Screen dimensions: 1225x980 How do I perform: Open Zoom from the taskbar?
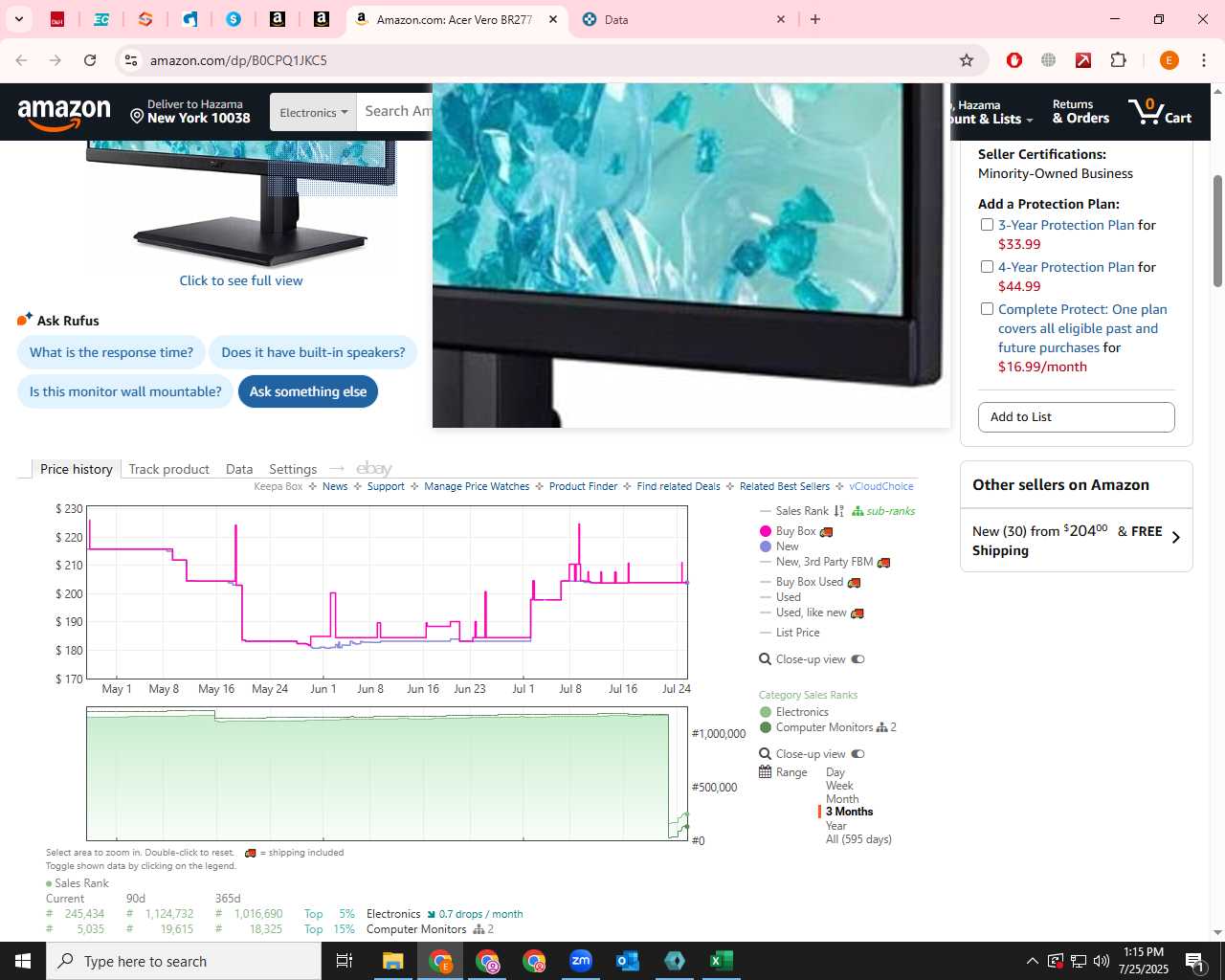click(581, 961)
